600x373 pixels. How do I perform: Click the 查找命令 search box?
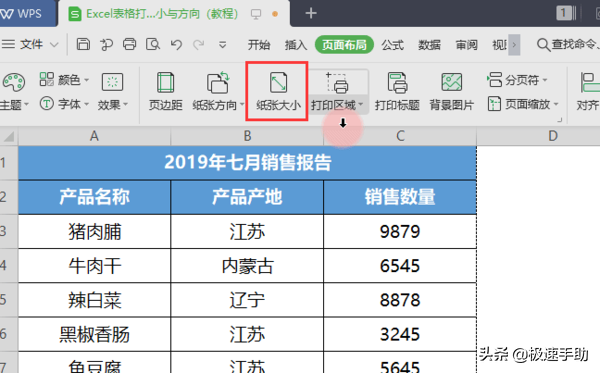point(568,45)
